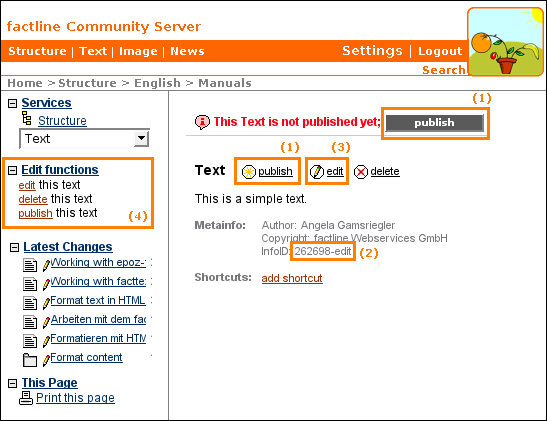Open Format text in HTML link
The image size is (547, 421).
click(98, 300)
